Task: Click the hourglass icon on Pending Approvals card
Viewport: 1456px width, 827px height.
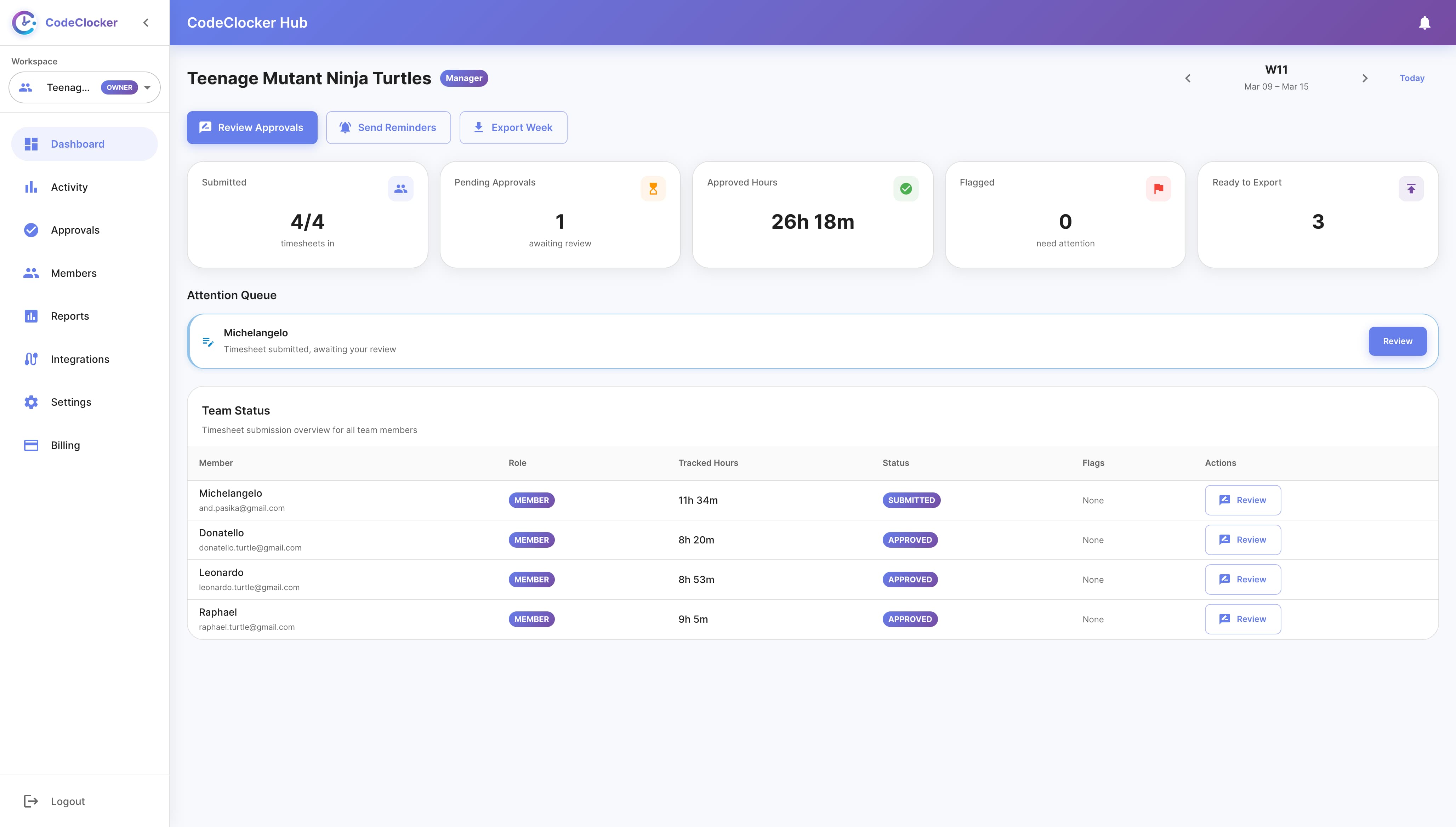Action: [x=653, y=188]
